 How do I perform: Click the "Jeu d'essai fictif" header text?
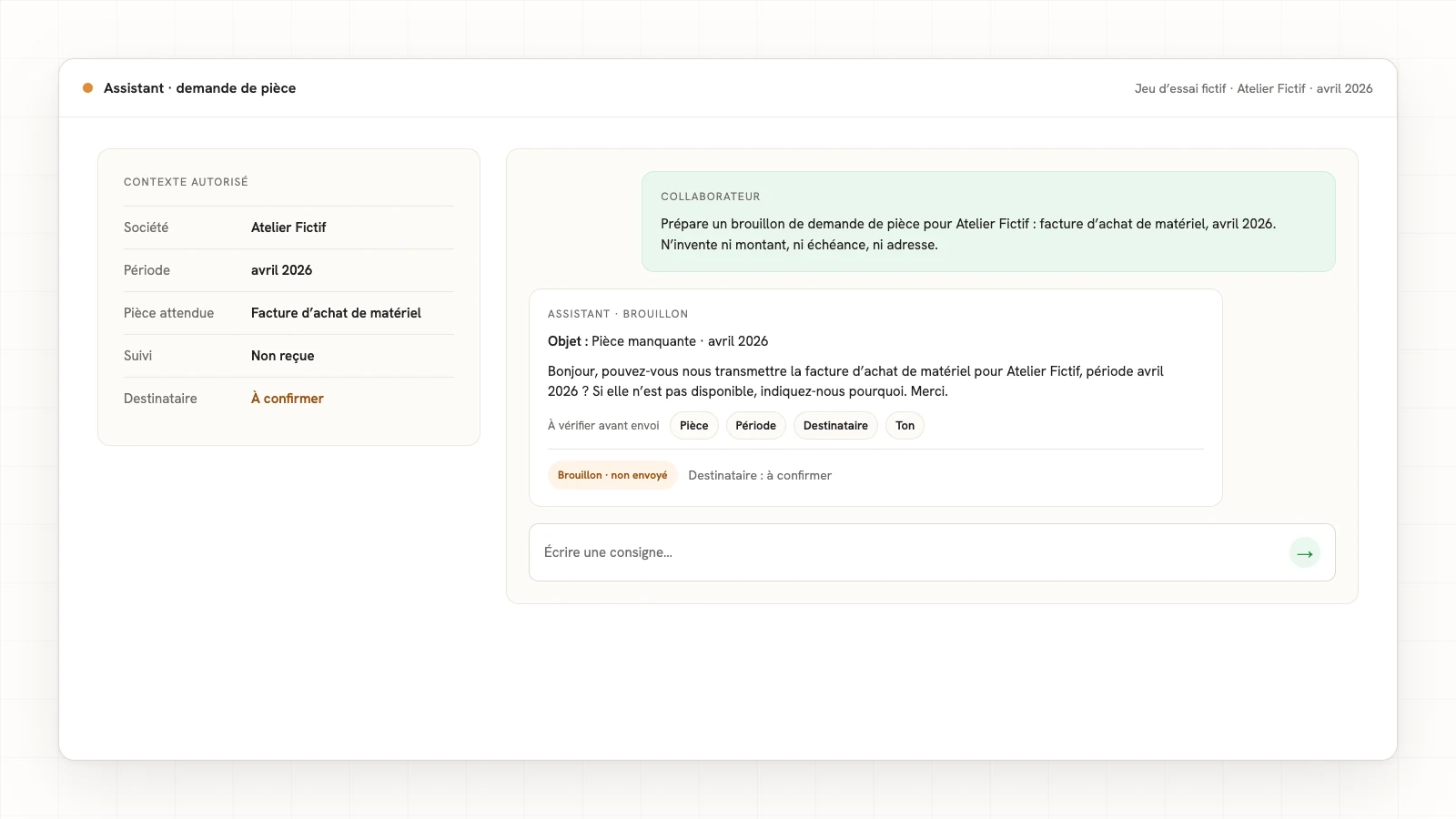(x=1180, y=88)
